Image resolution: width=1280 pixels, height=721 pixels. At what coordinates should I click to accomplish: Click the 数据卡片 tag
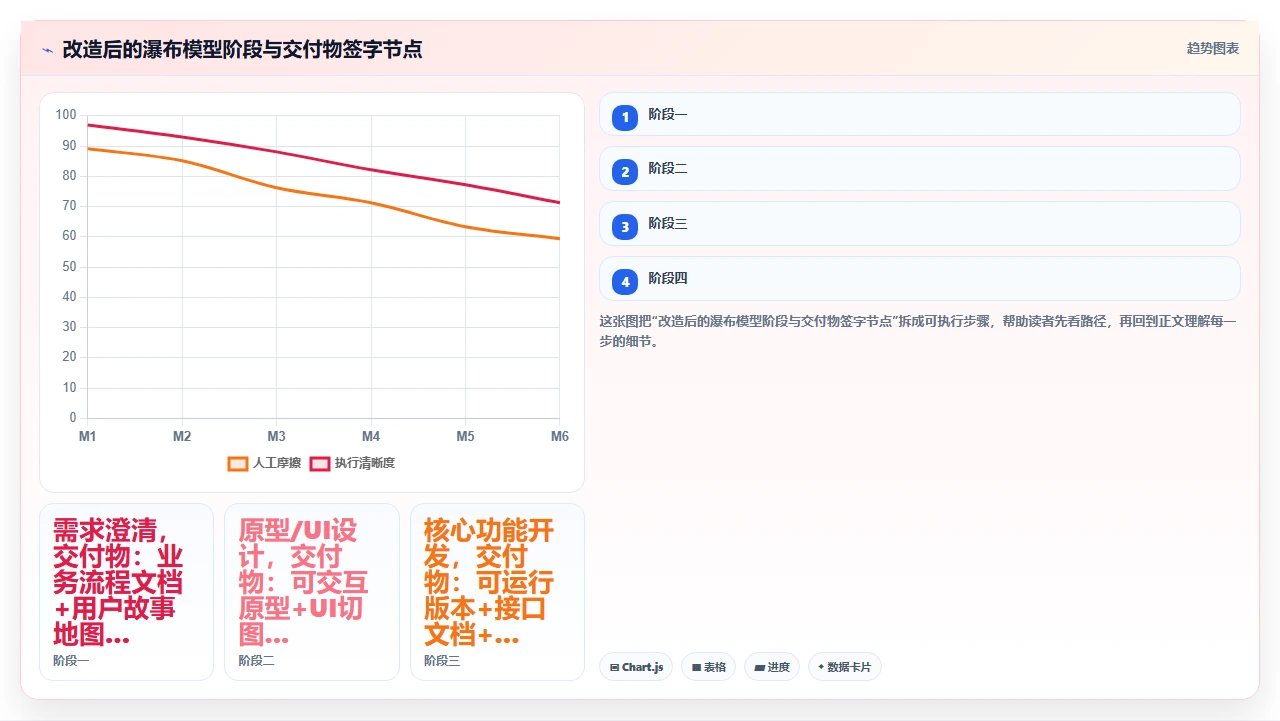[x=844, y=667]
